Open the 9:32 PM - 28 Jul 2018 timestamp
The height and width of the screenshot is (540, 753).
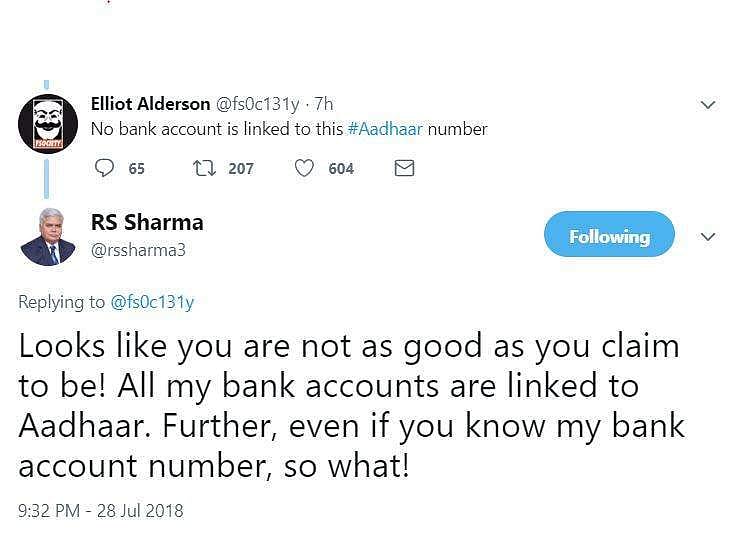(101, 510)
